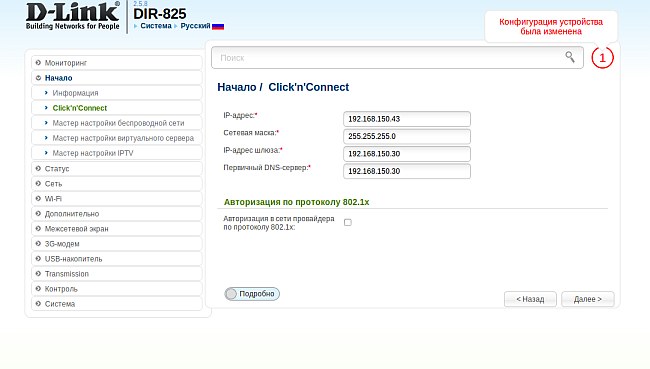The height and width of the screenshot is (369, 650).
Task: Click the < Назад button
Action: (x=530, y=299)
